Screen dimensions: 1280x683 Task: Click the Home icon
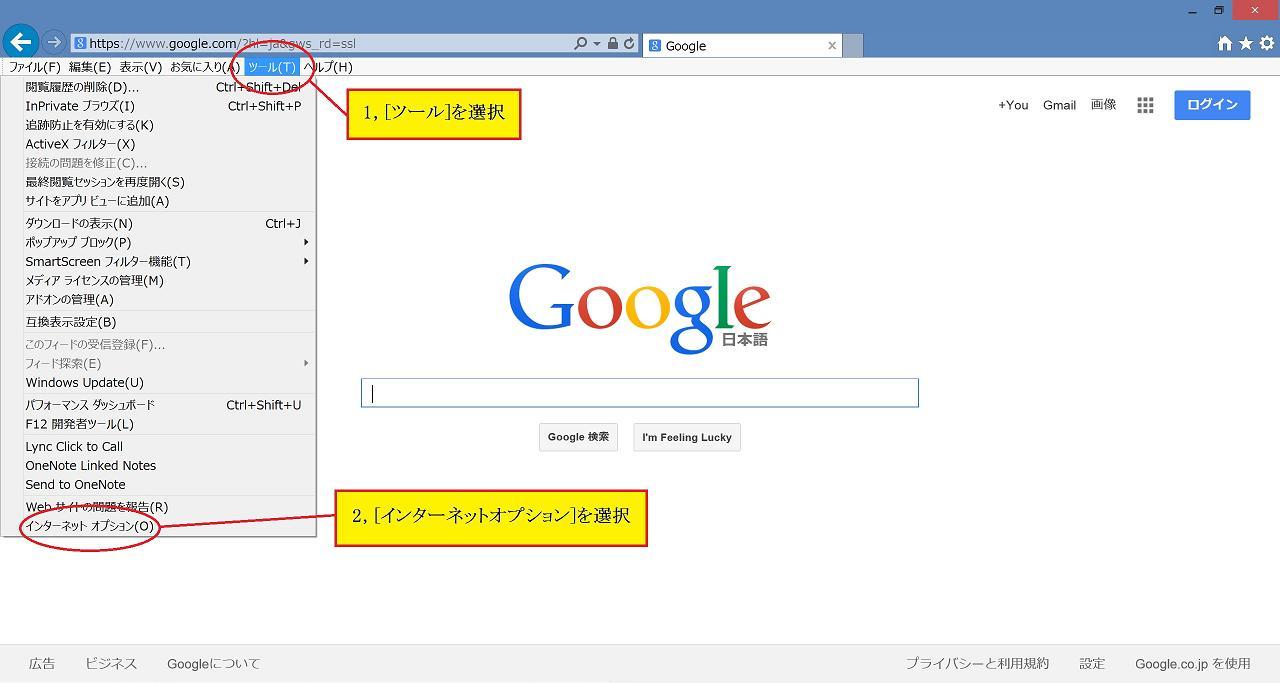[1225, 43]
